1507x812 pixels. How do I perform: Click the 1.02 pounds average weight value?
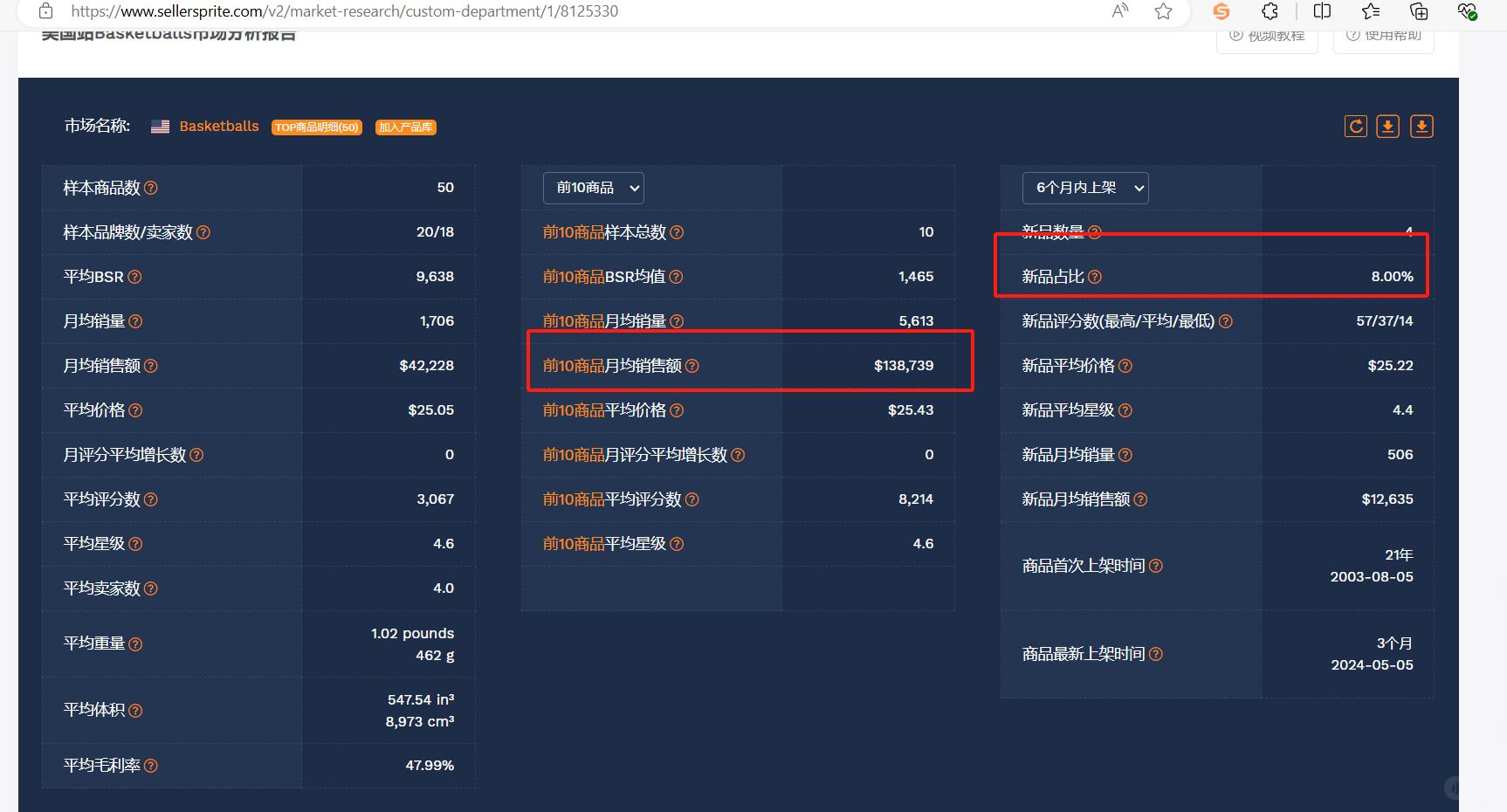[412, 634]
